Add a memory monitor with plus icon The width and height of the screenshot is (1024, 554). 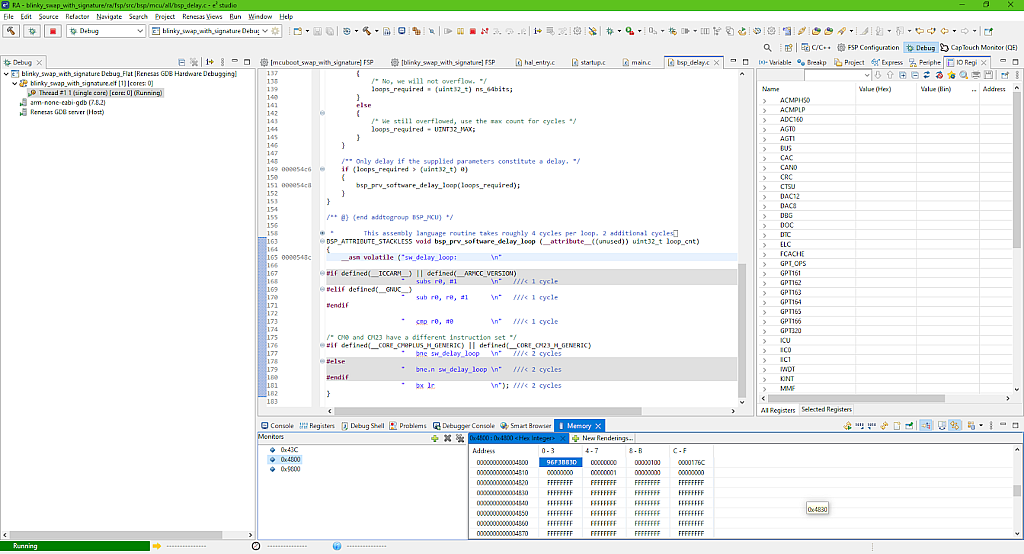pyautogui.click(x=434, y=438)
